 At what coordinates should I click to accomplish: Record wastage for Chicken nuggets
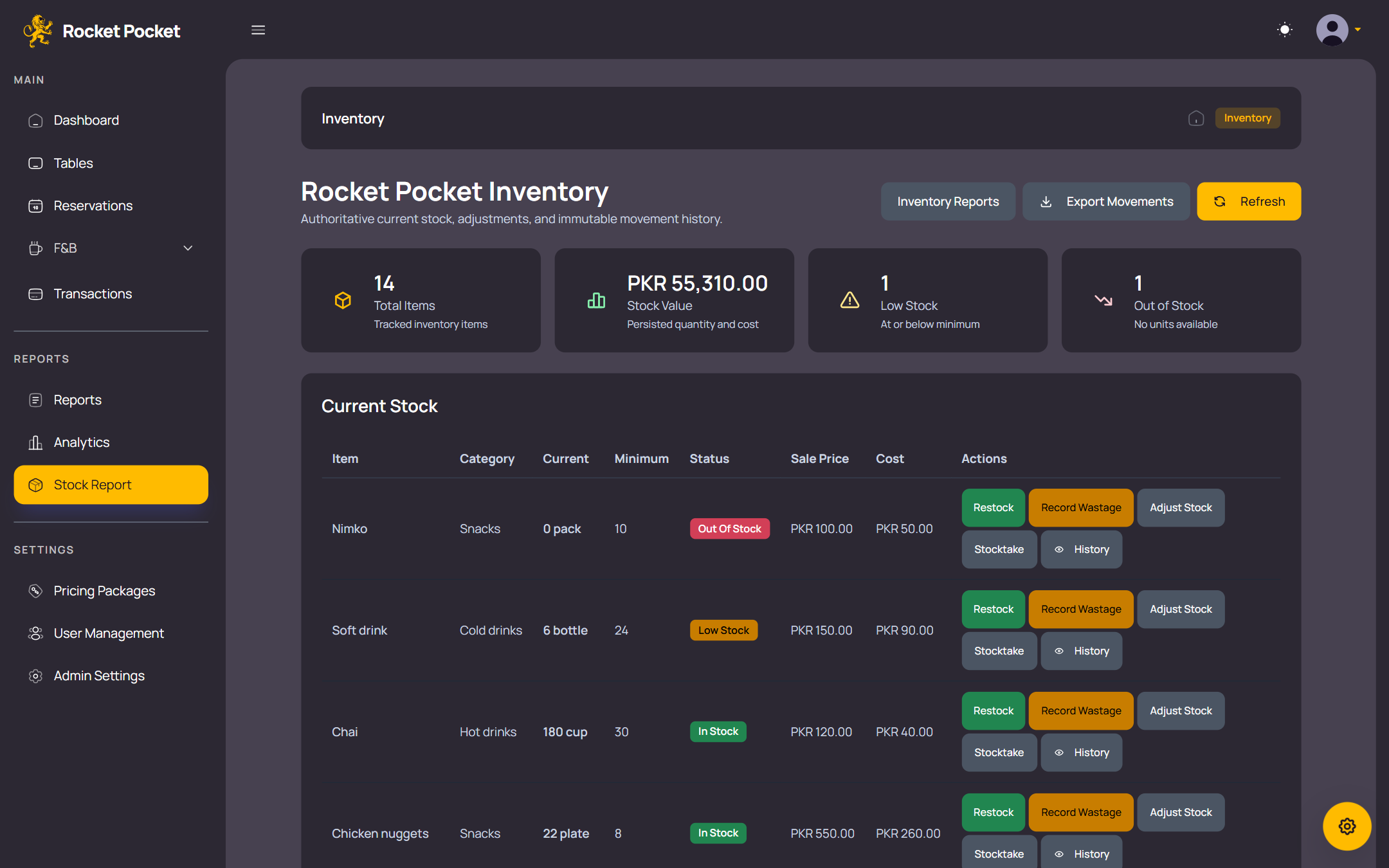tap(1081, 813)
